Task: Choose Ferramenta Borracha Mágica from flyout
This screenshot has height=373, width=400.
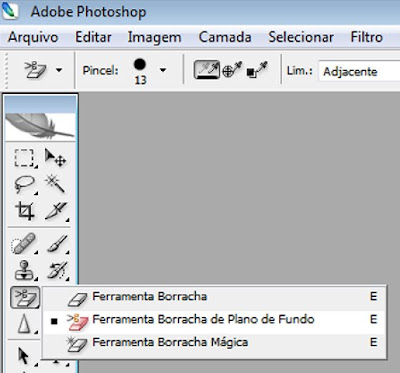Action: [214, 343]
